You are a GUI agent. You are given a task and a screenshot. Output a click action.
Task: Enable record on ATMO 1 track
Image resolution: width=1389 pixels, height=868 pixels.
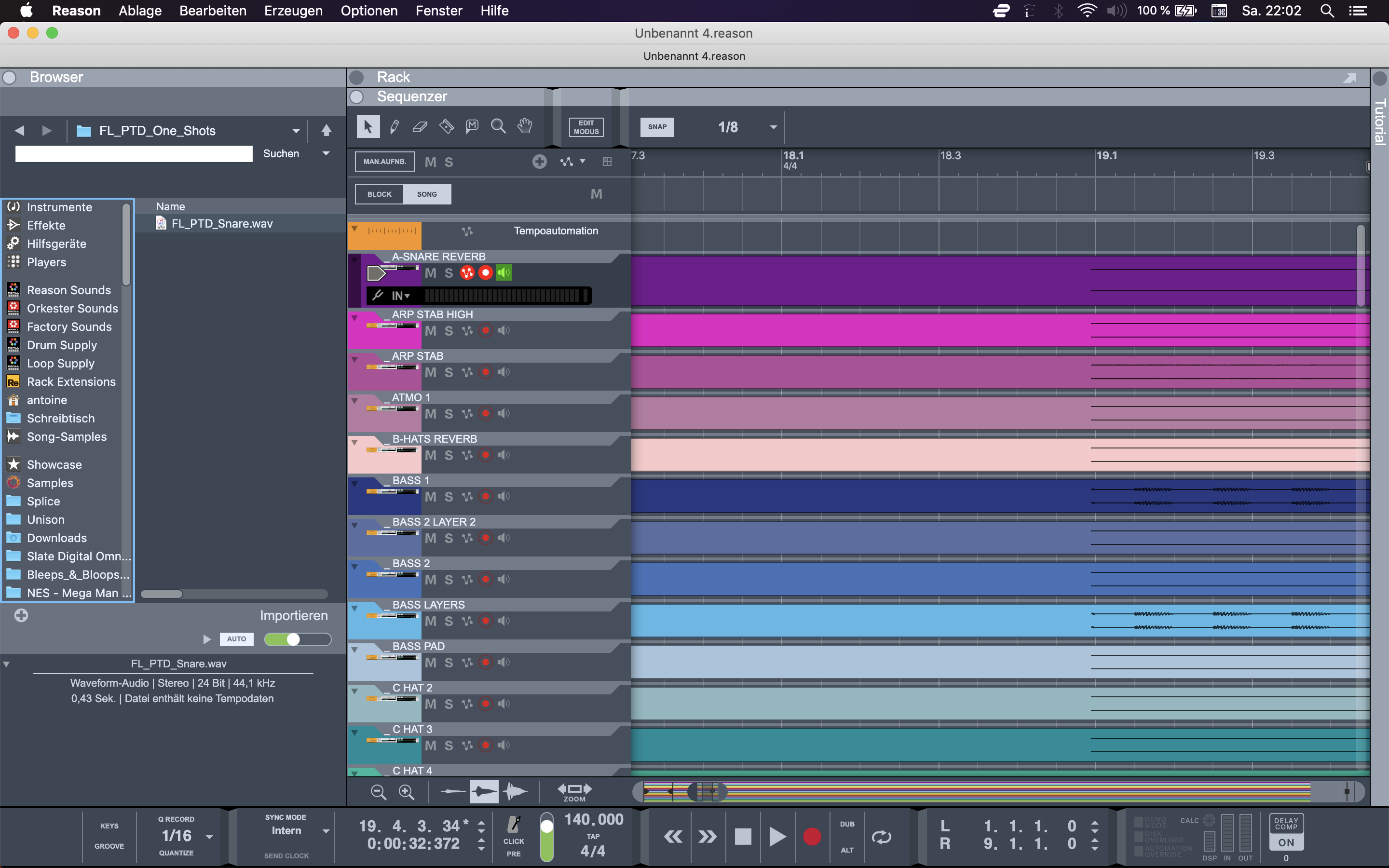click(x=486, y=413)
